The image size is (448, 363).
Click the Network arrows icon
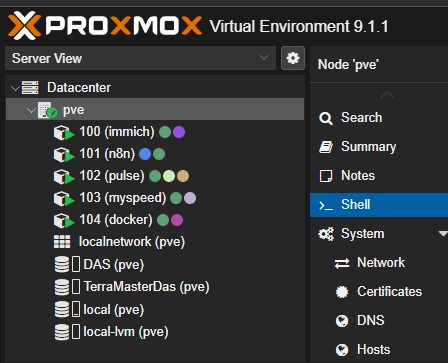(x=342, y=263)
